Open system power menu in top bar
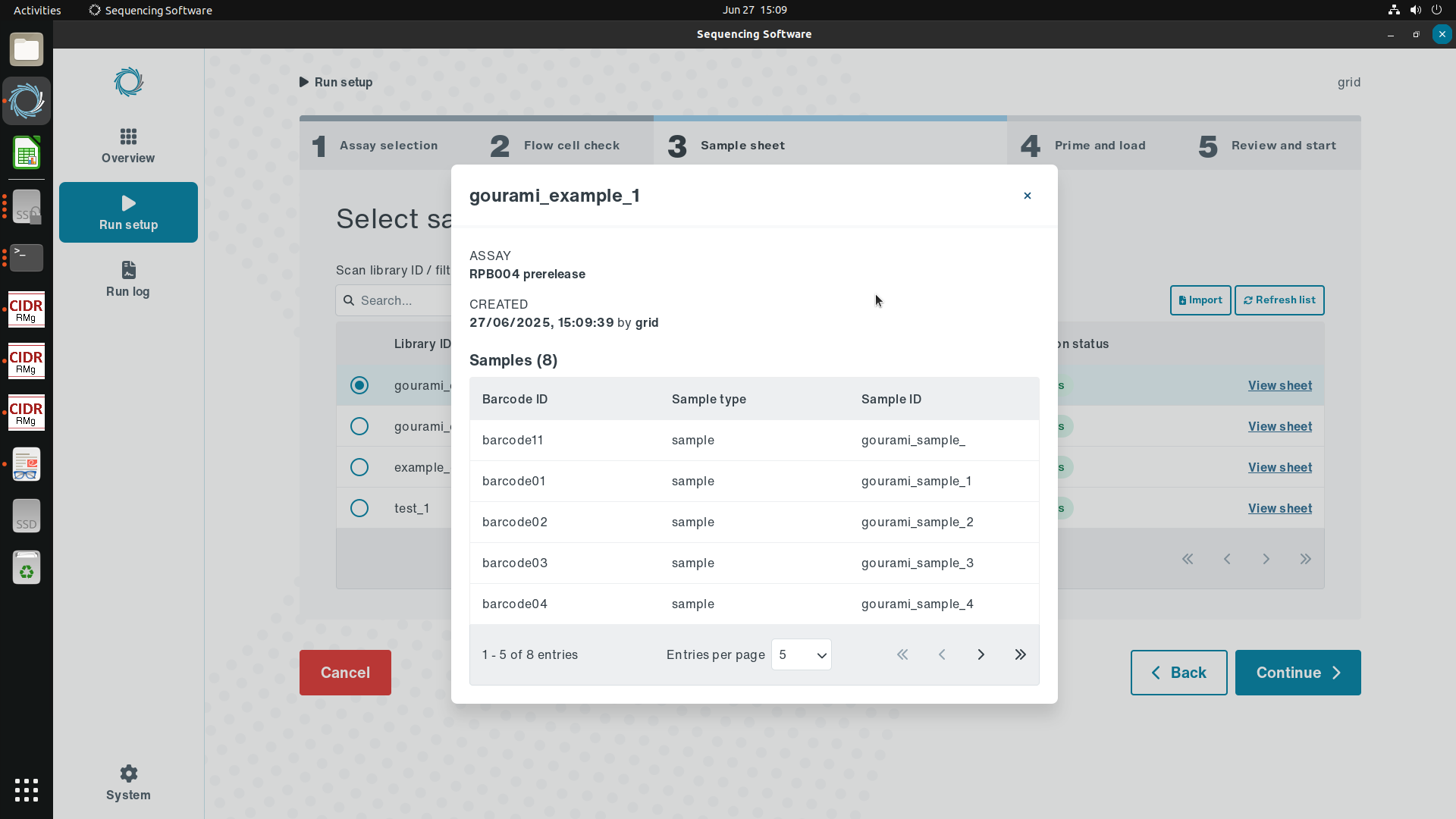This screenshot has height=819, width=1456. pyautogui.click(x=1436, y=10)
